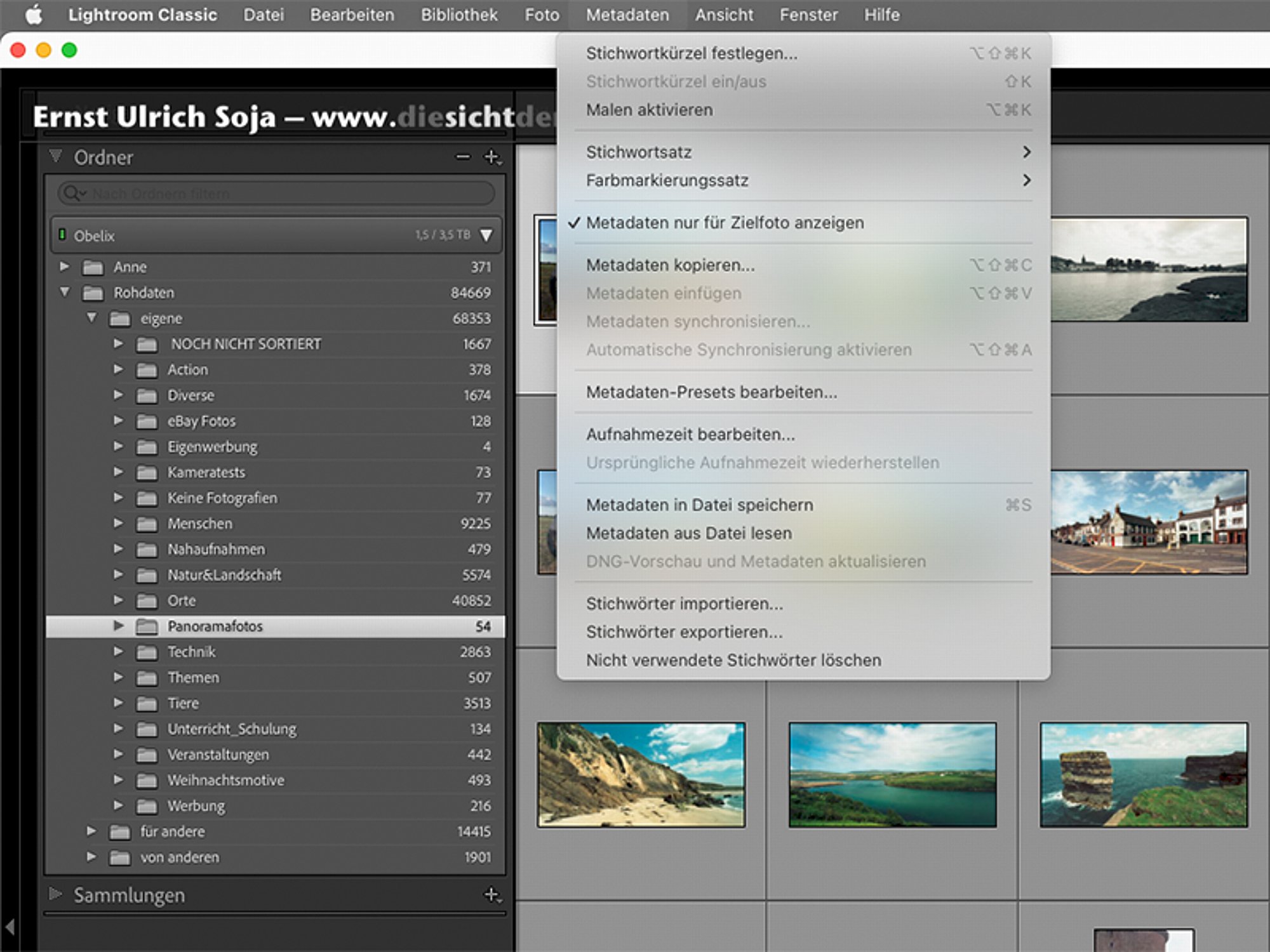The height and width of the screenshot is (952, 1270).
Task: Open the Ansicht menu
Action: pyautogui.click(x=724, y=15)
